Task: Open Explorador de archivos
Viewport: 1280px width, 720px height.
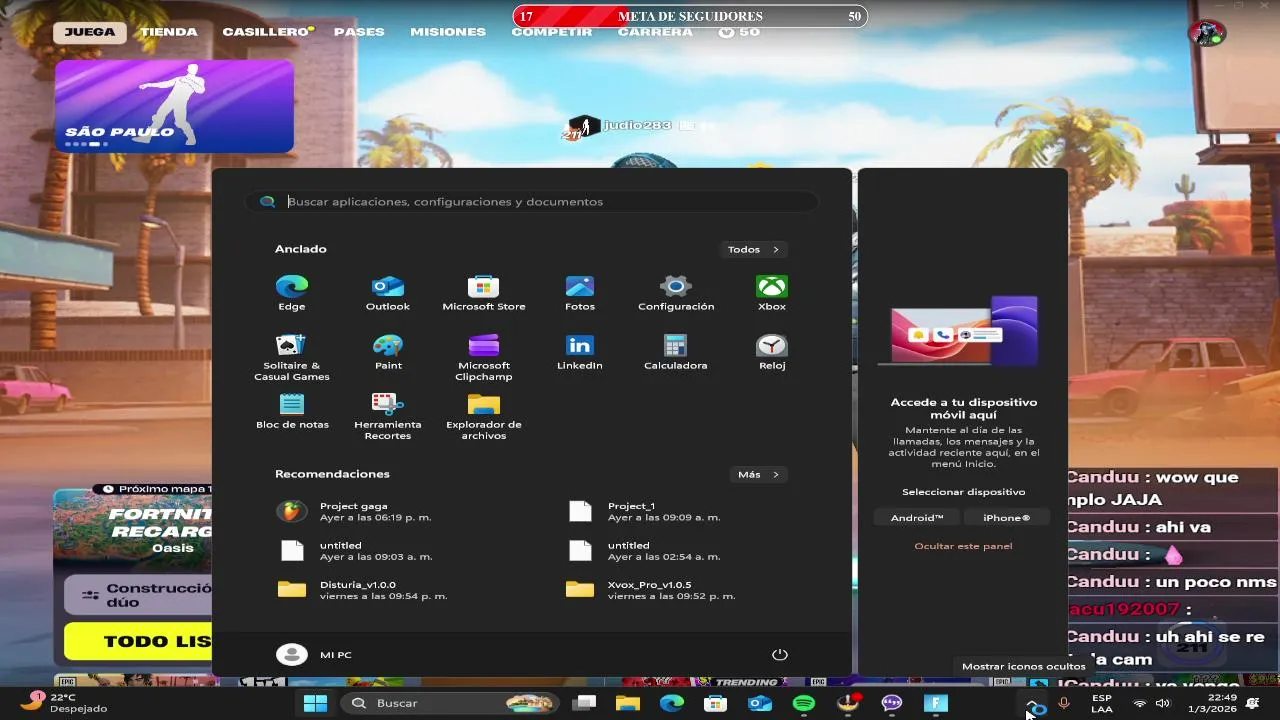Action: [x=484, y=416]
